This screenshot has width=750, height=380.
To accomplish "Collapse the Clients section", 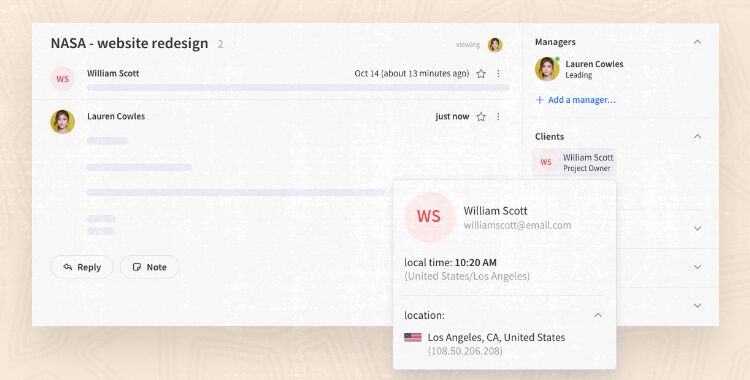I will coord(697,136).
